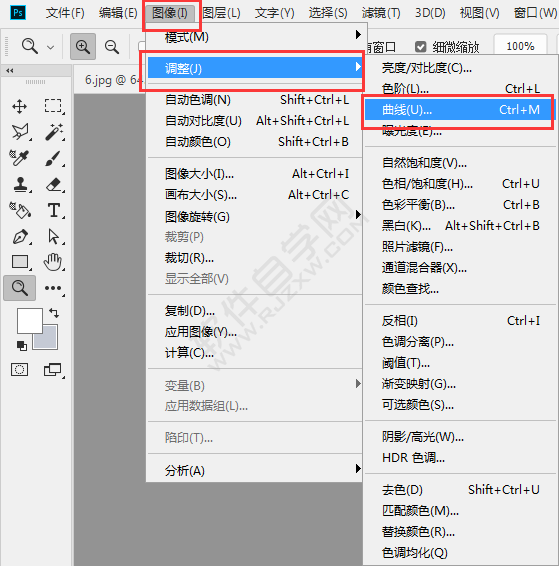Choose 可选颜色(S) menu item
The image size is (559, 566).
pos(460,405)
